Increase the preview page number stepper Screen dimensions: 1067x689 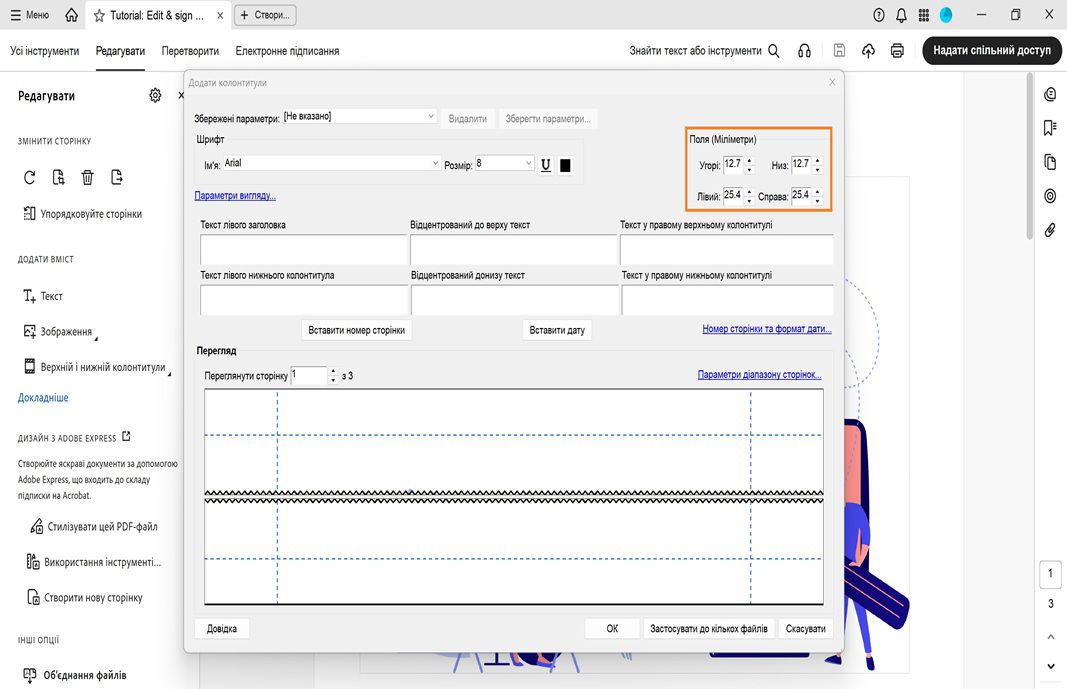tap(333, 371)
